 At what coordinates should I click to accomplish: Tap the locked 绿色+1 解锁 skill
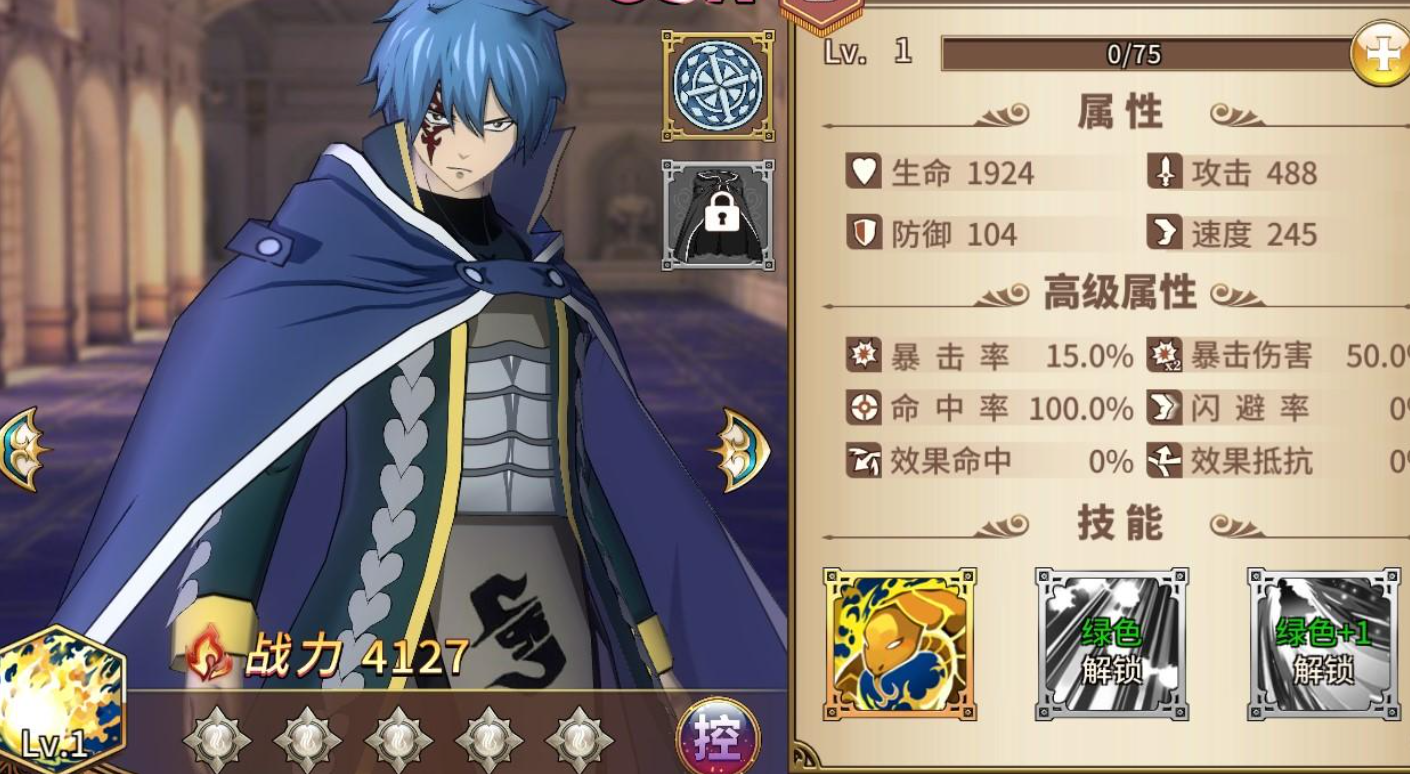click(1324, 644)
